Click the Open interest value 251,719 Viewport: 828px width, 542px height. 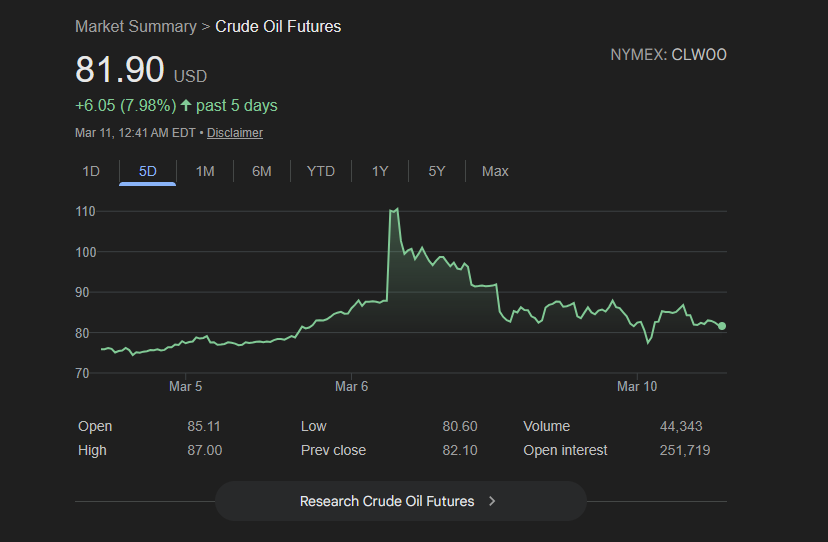[685, 451]
